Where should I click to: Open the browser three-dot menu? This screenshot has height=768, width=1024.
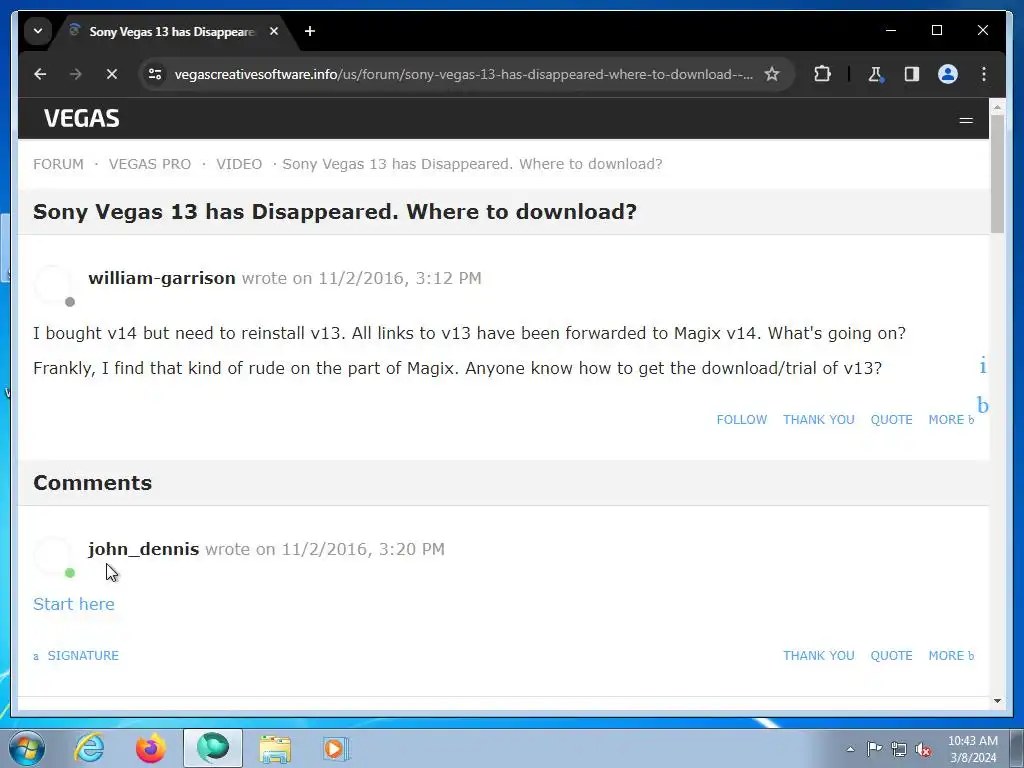984,74
